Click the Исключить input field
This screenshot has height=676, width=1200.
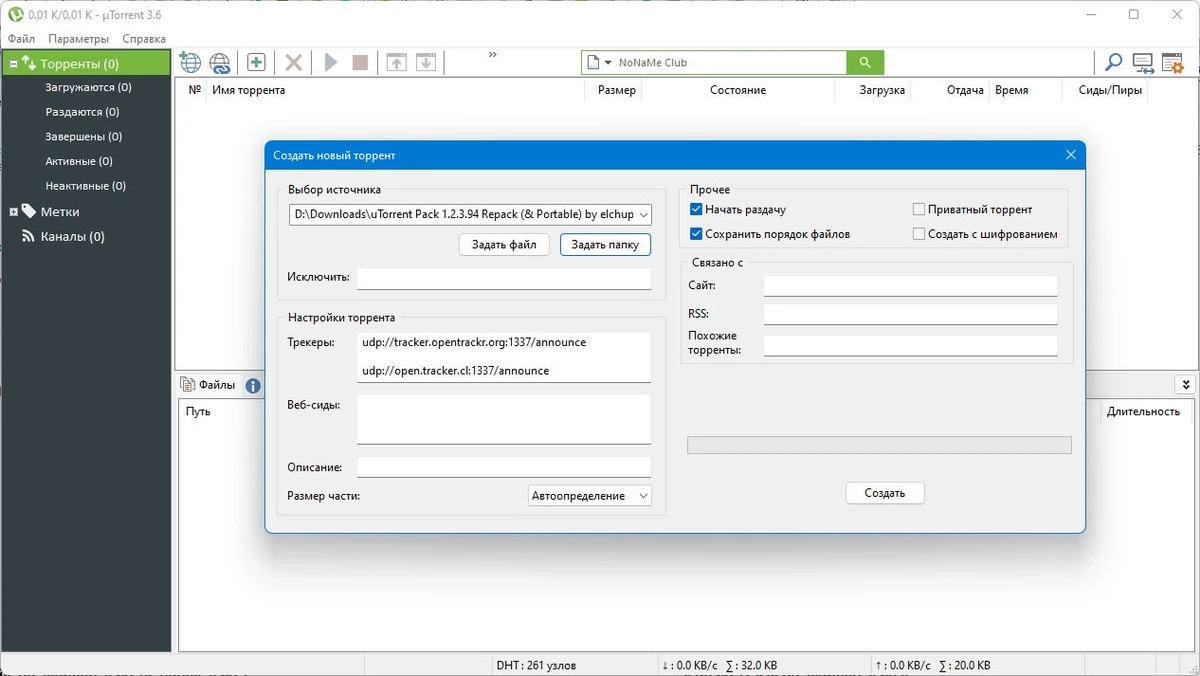[x=504, y=278]
